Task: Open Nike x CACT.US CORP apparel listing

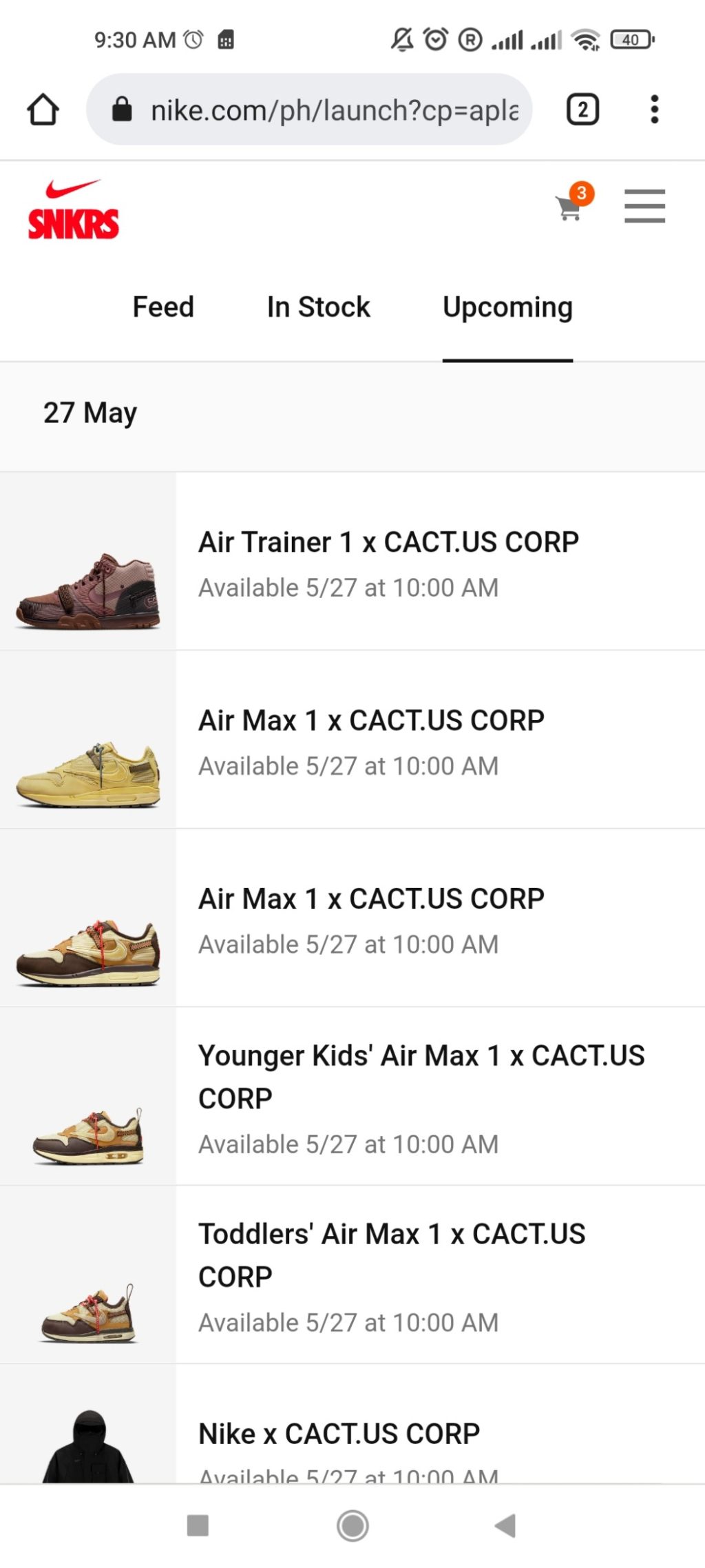Action: pyautogui.click(x=339, y=1434)
